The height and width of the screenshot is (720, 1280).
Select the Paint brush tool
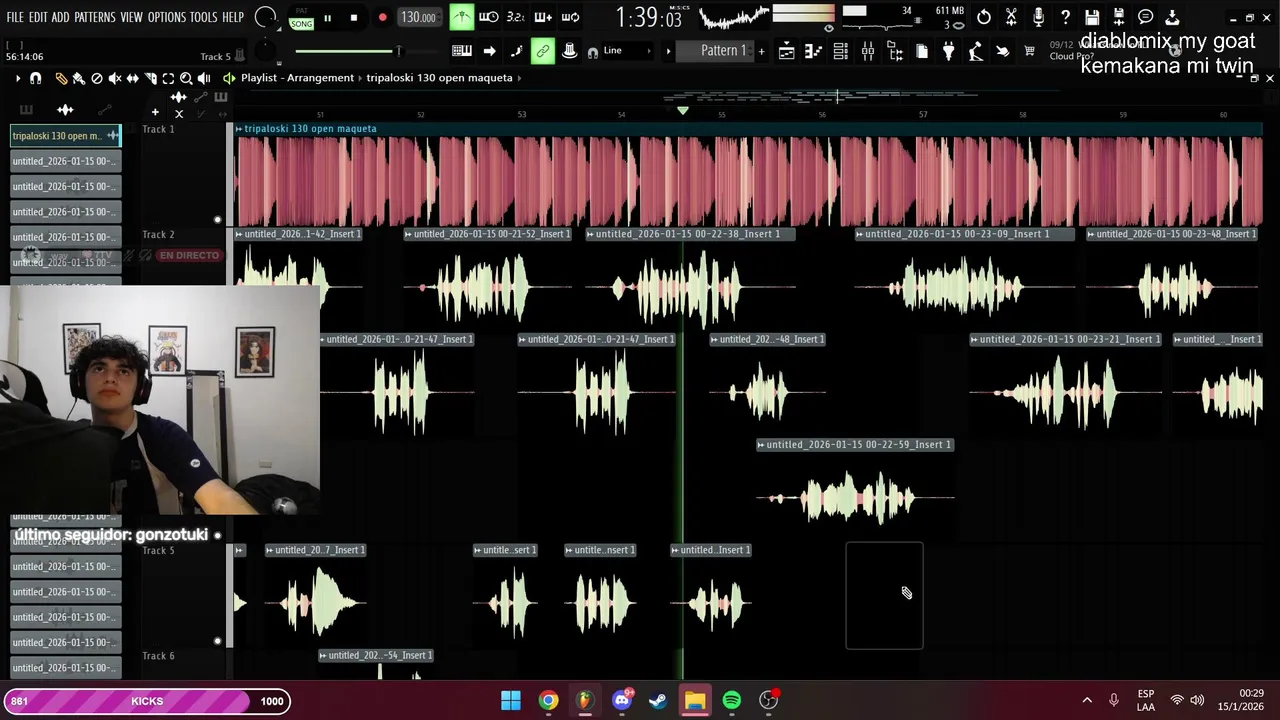[79, 78]
